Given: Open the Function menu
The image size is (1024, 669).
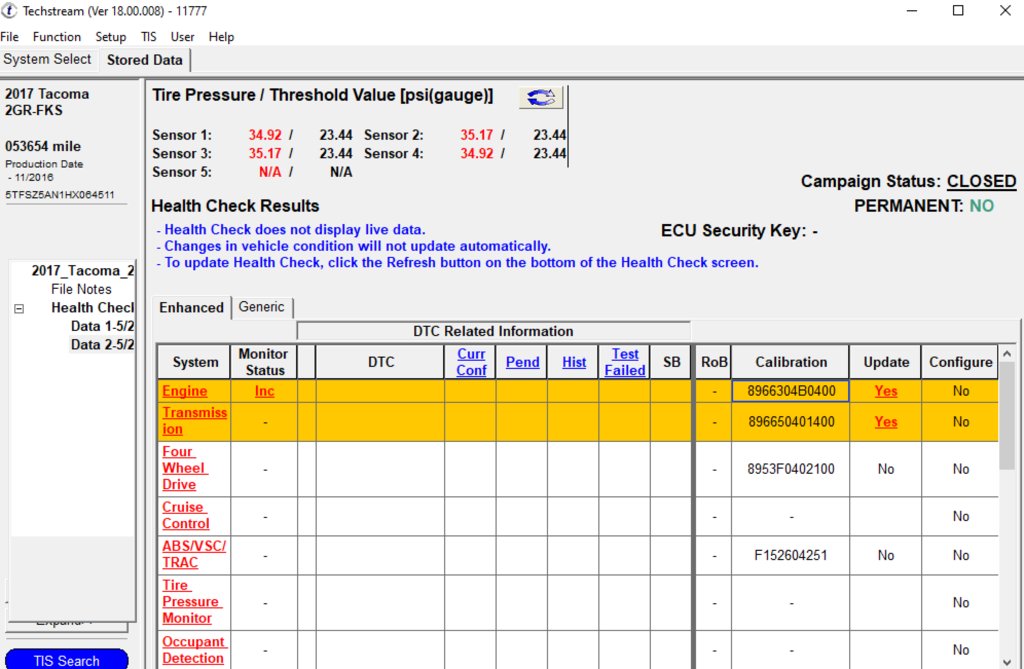Looking at the screenshot, I should 57,37.
